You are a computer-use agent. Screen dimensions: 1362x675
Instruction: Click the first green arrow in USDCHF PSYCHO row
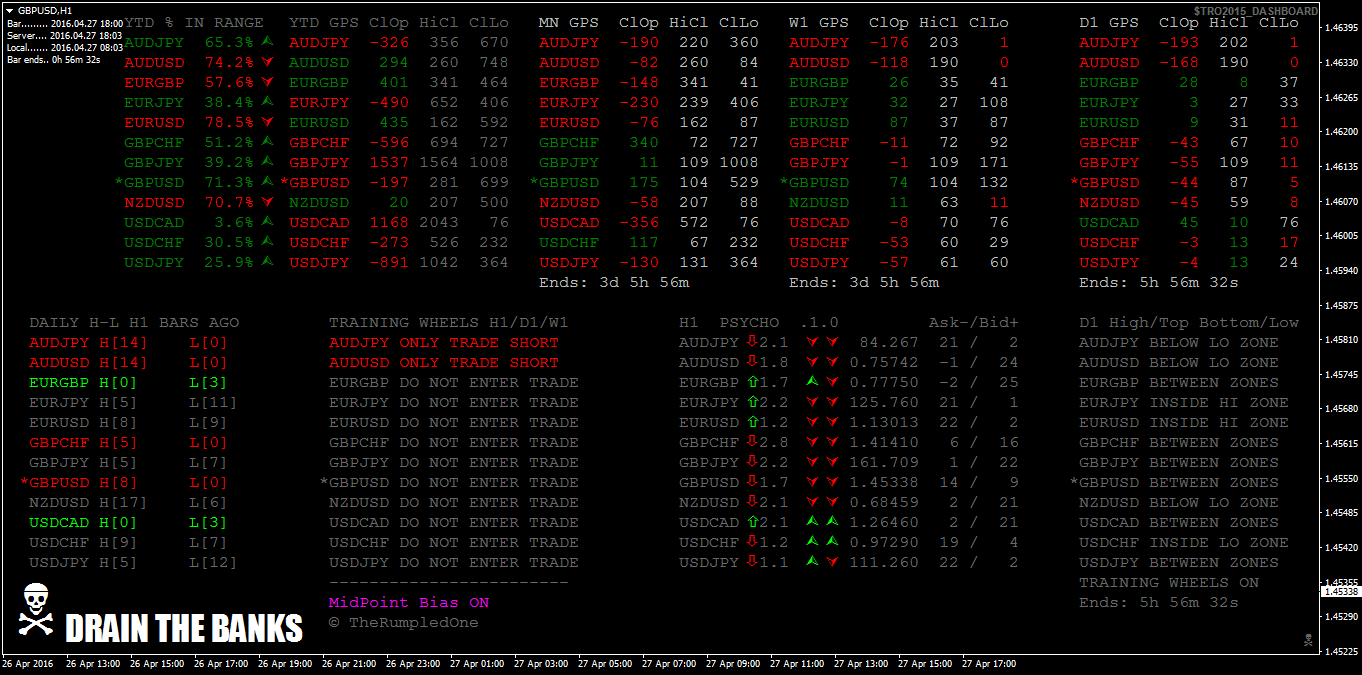pos(812,542)
